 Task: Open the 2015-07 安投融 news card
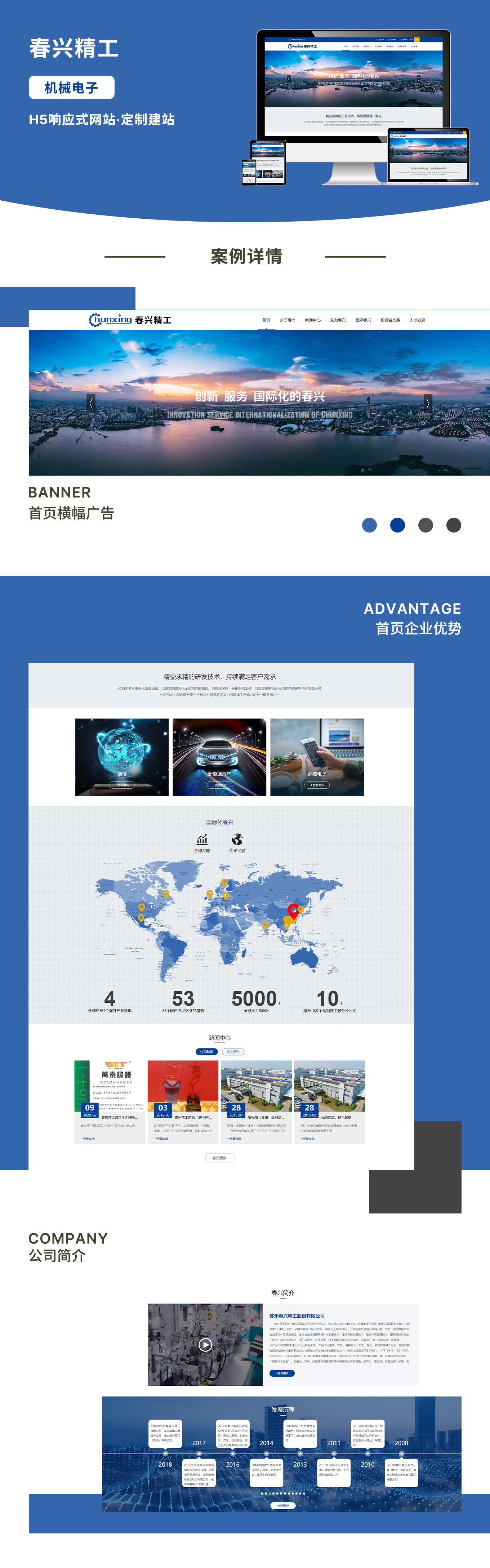(x=256, y=1102)
